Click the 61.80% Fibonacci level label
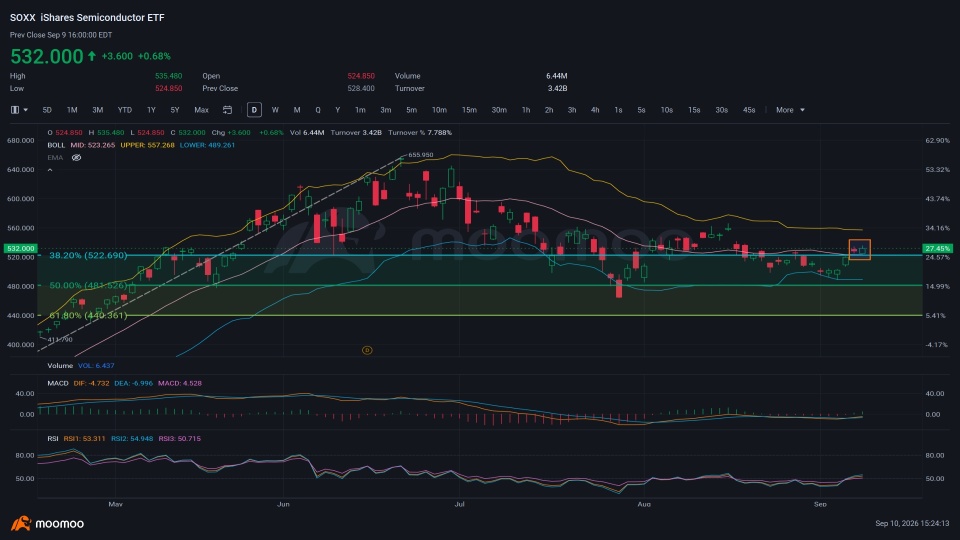 click(88, 315)
